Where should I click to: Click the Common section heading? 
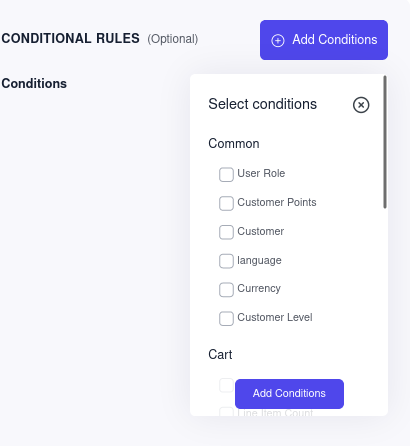(x=234, y=144)
